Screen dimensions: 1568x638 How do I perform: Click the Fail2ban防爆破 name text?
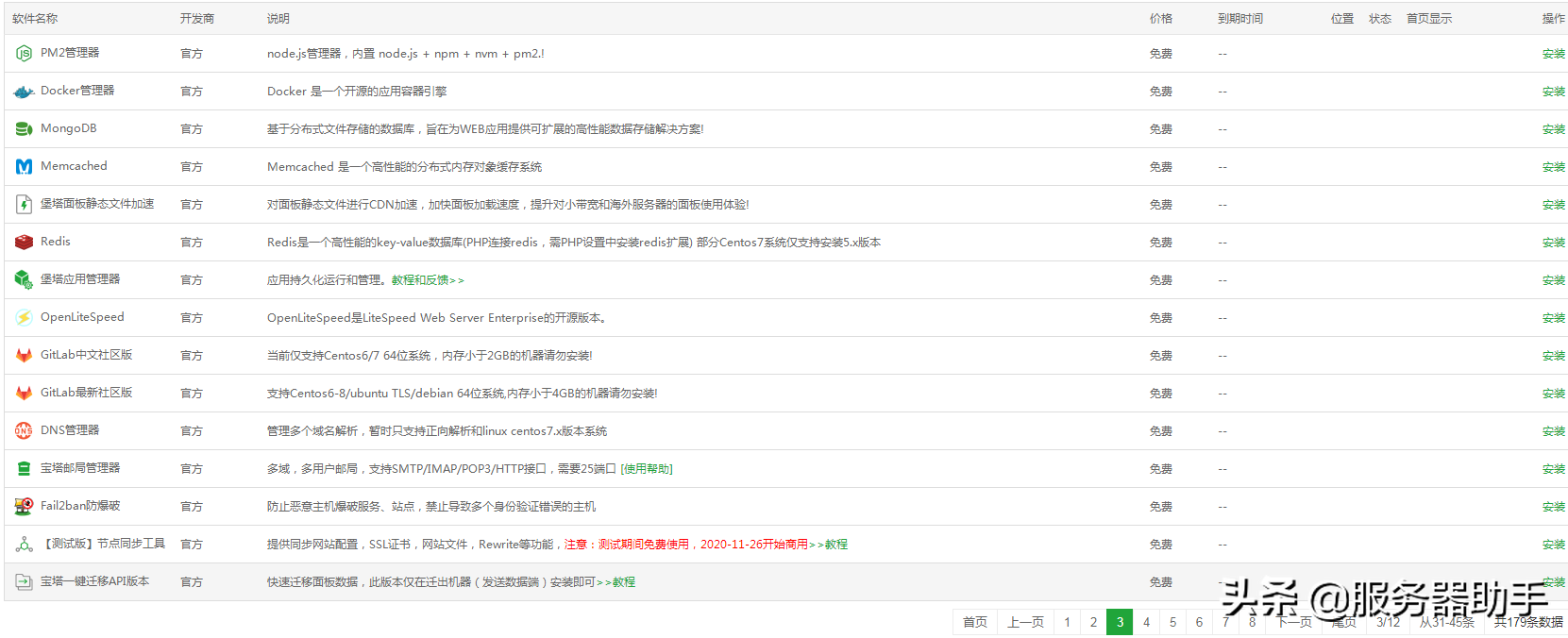pyautogui.click(x=80, y=506)
